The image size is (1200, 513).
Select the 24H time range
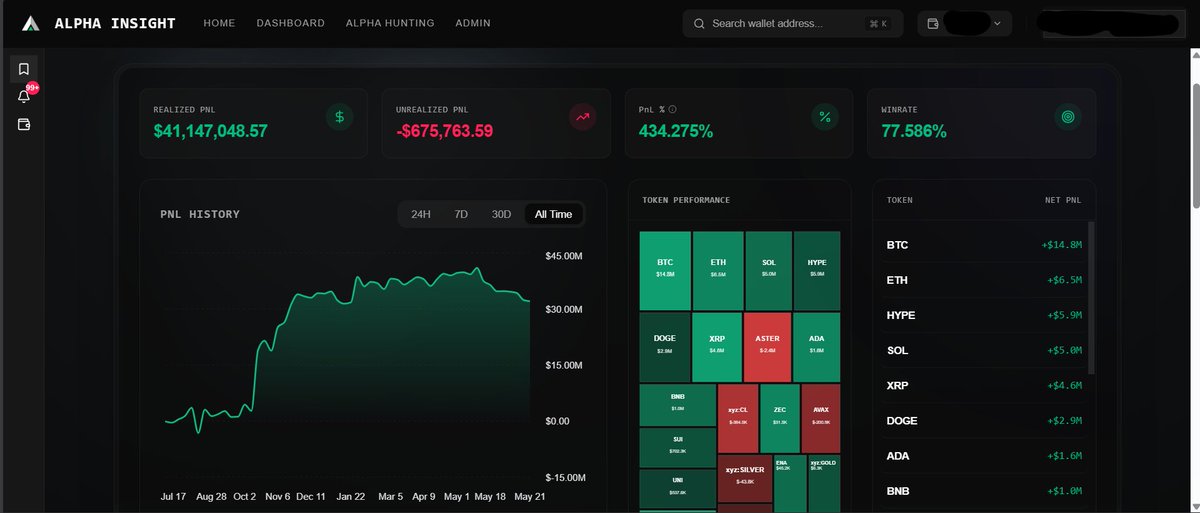pyautogui.click(x=421, y=214)
